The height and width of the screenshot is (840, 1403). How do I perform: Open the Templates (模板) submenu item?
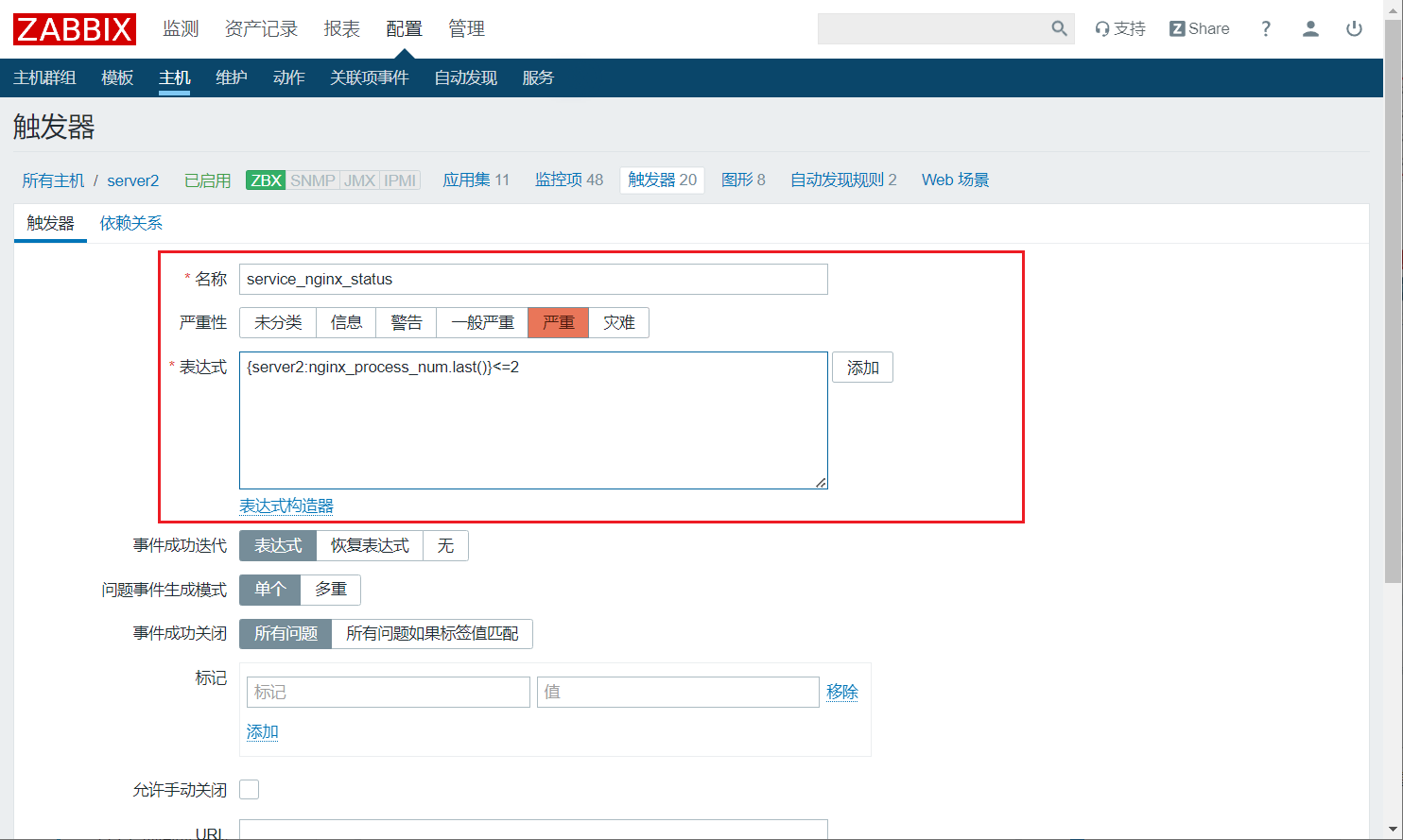pyautogui.click(x=117, y=78)
